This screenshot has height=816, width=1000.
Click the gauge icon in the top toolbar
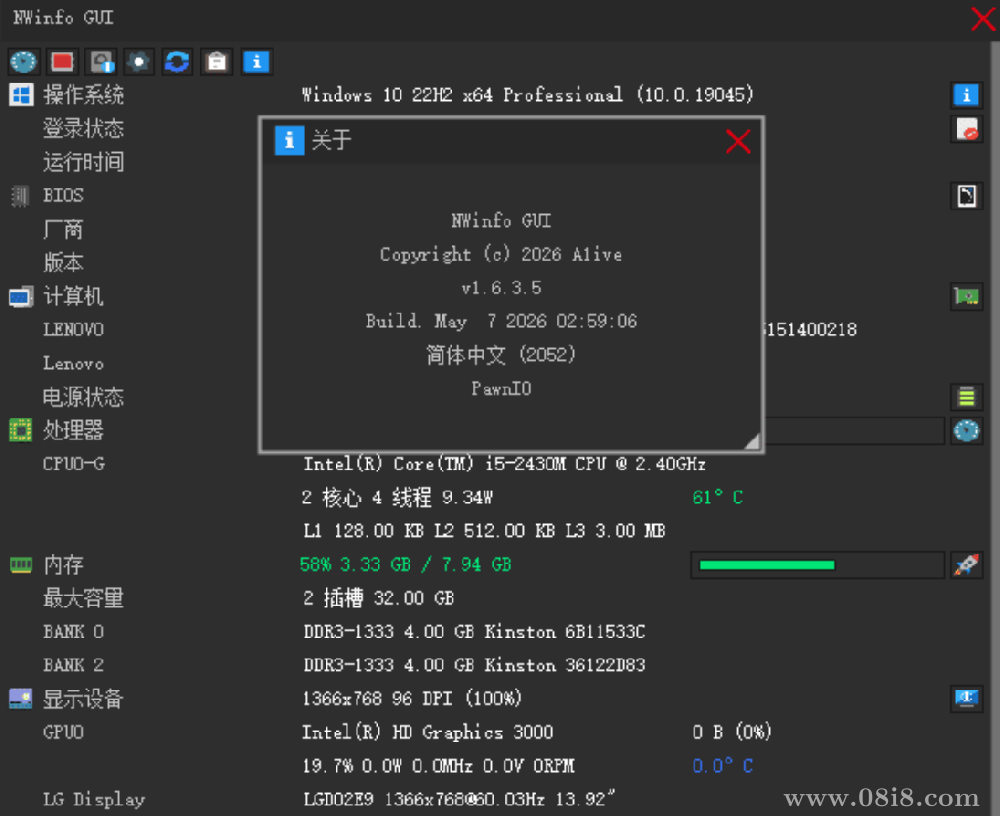pos(24,62)
